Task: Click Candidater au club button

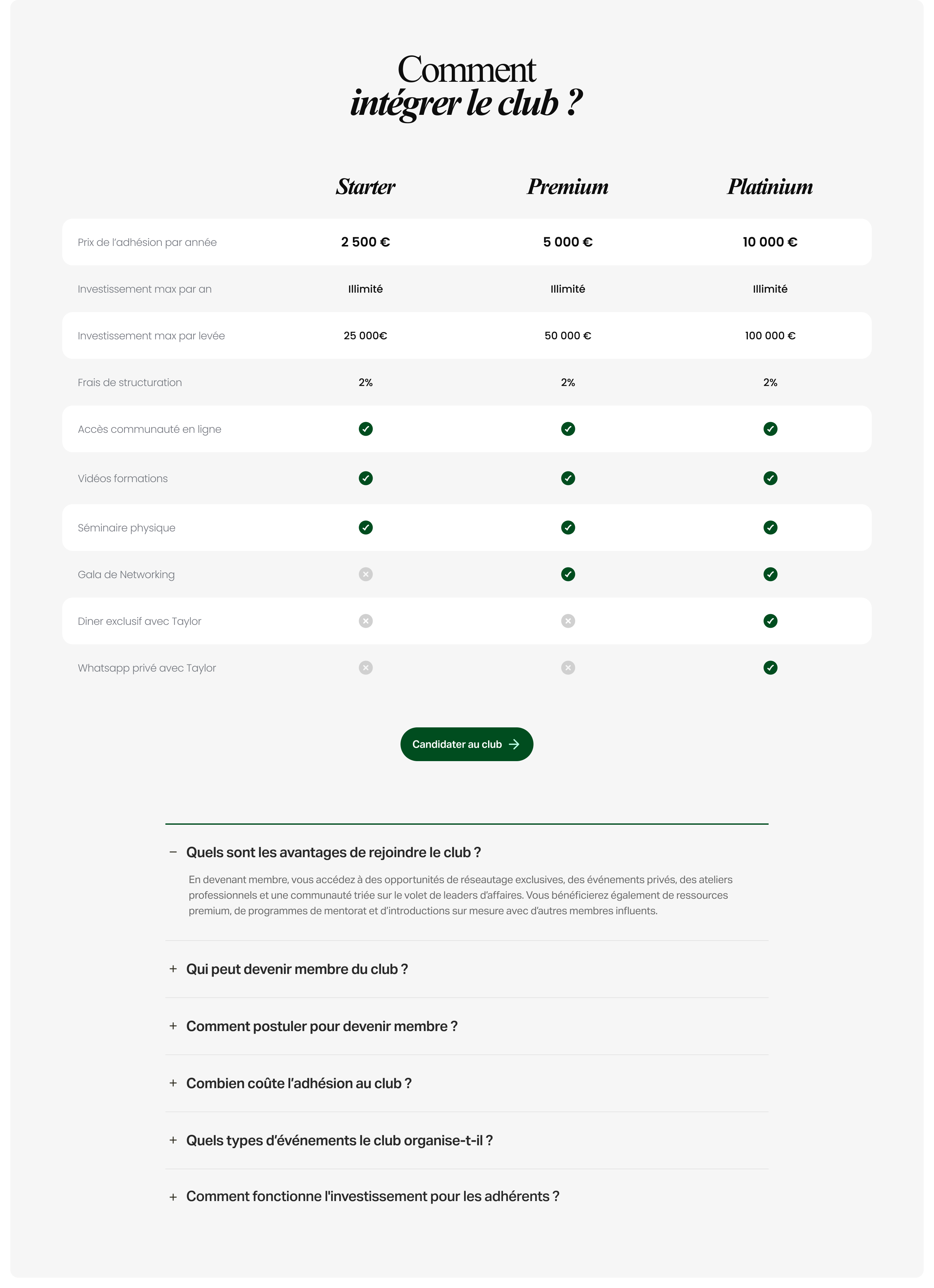Action: click(466, 744)
